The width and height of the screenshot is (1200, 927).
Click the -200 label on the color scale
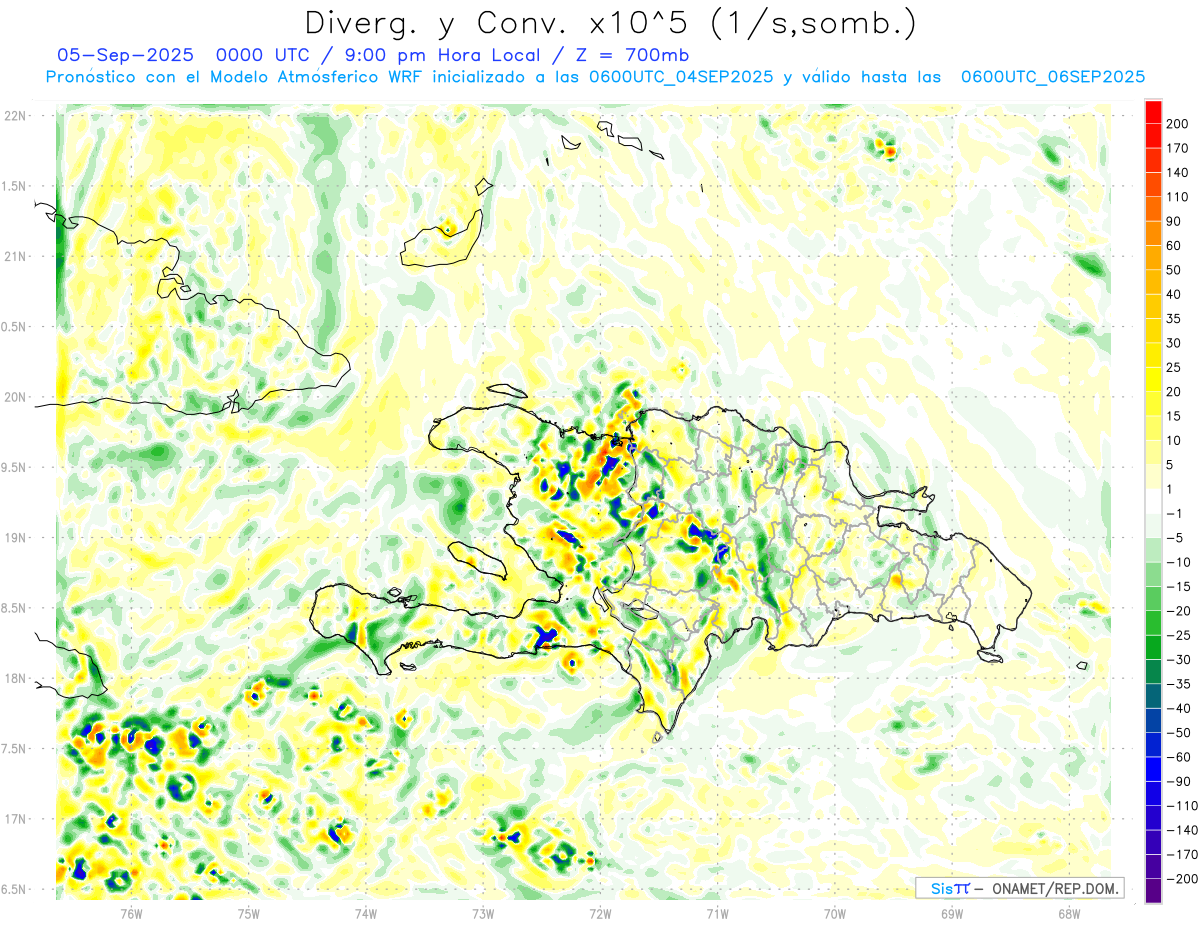(x=1179, y=879)
